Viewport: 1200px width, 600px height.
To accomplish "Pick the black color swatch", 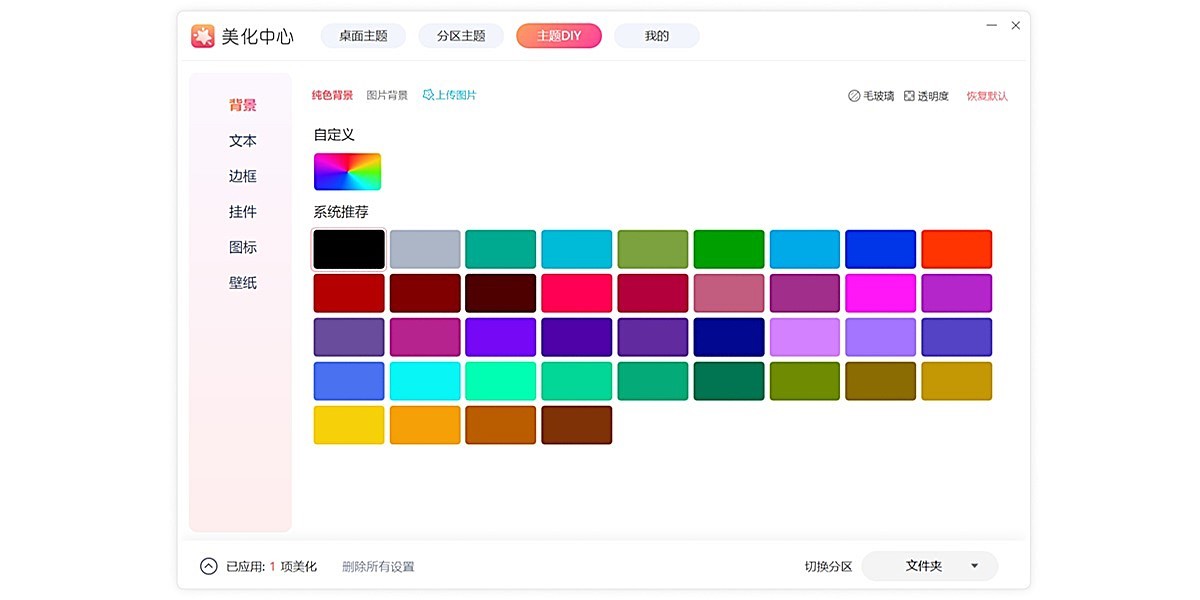I will (349, 249).
